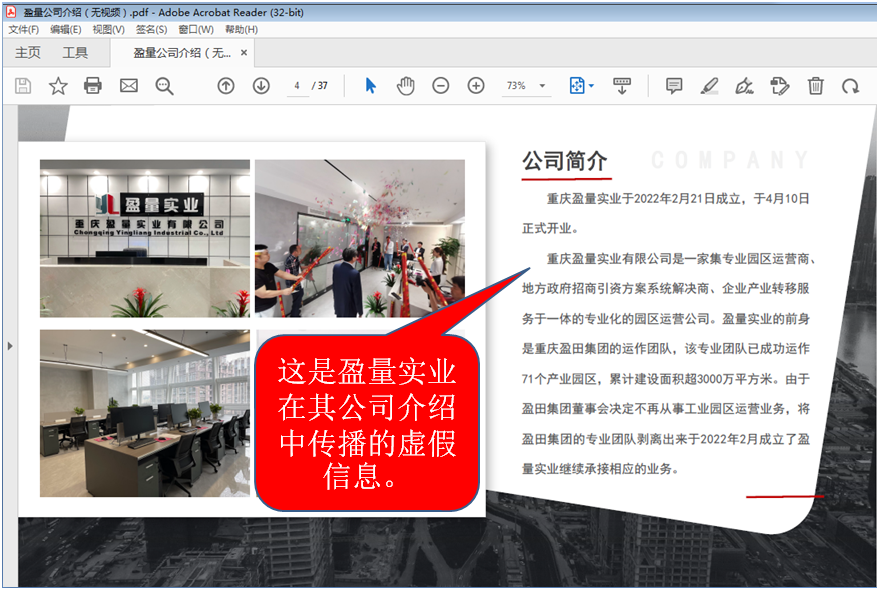Screen dimensions: 879x590
Task: Delete with the trash can icon
Action: pos(816,86)
